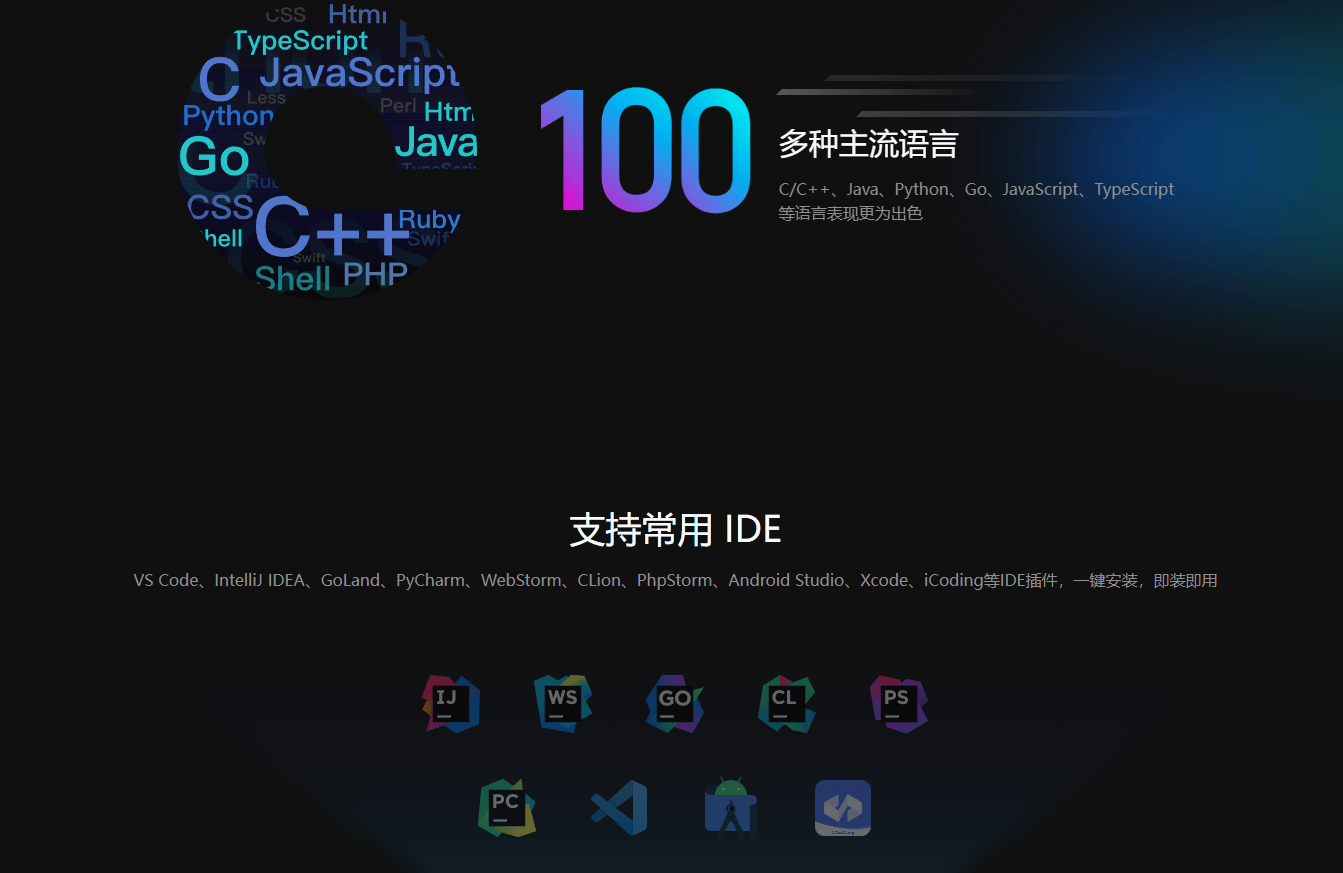Select the PyCharm PC icon
1343x873 pixels.
point(507,807)
